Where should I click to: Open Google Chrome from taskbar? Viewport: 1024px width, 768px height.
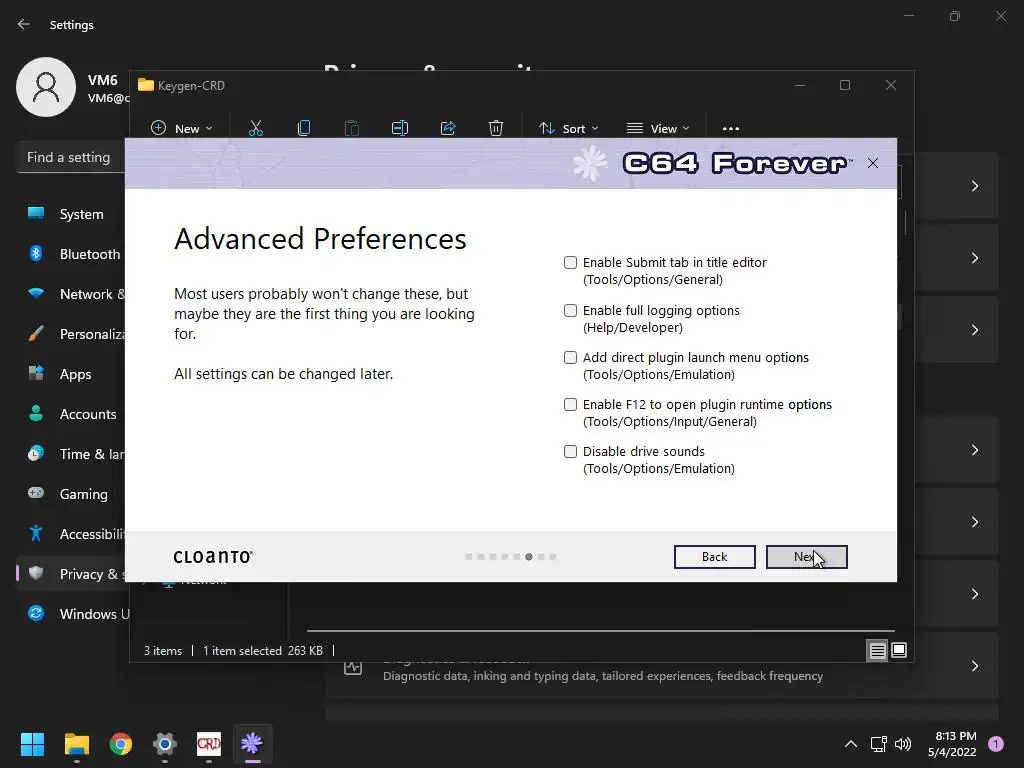[x=121, y=744]
